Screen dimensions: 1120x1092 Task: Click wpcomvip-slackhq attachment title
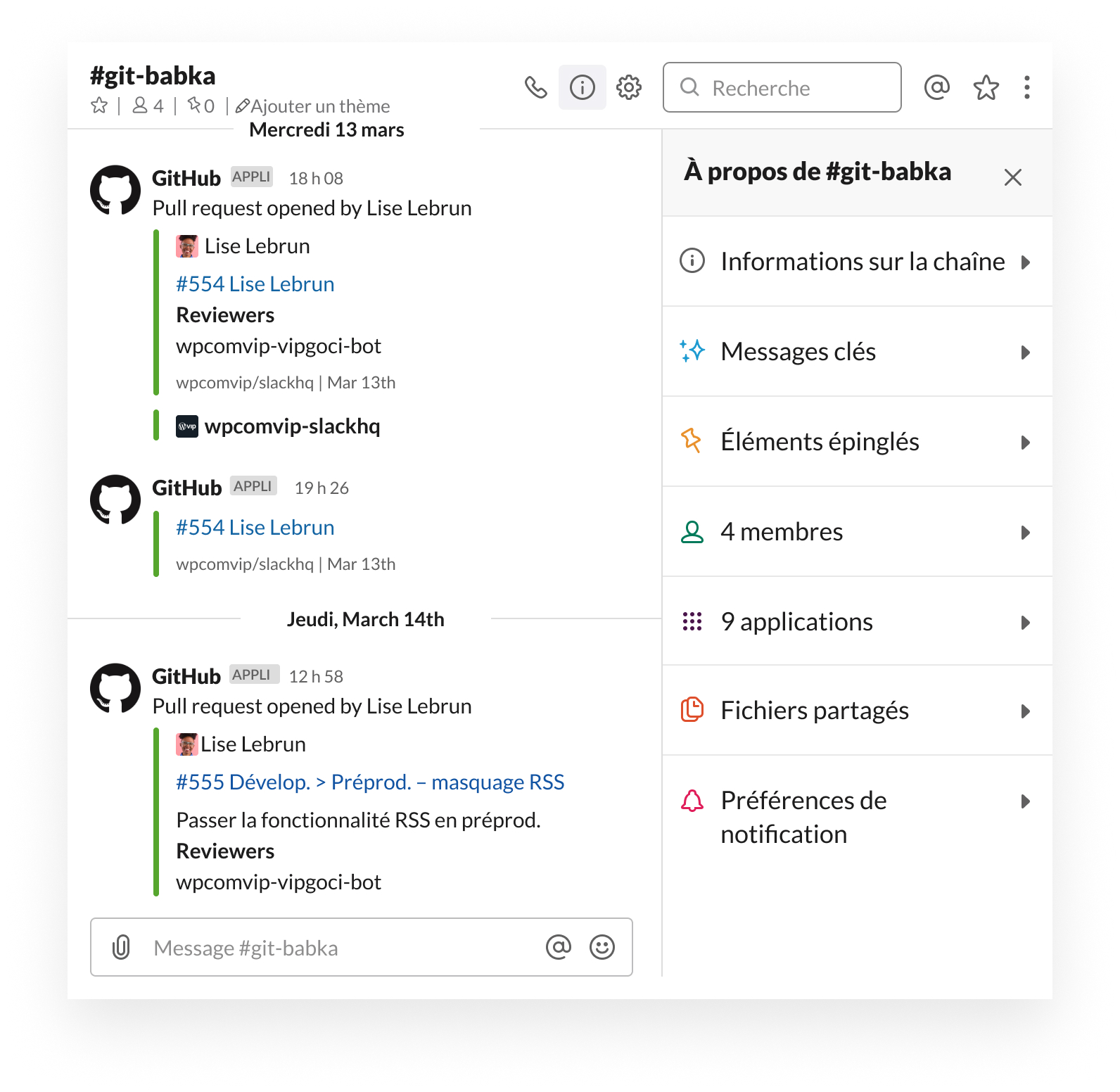293,426
